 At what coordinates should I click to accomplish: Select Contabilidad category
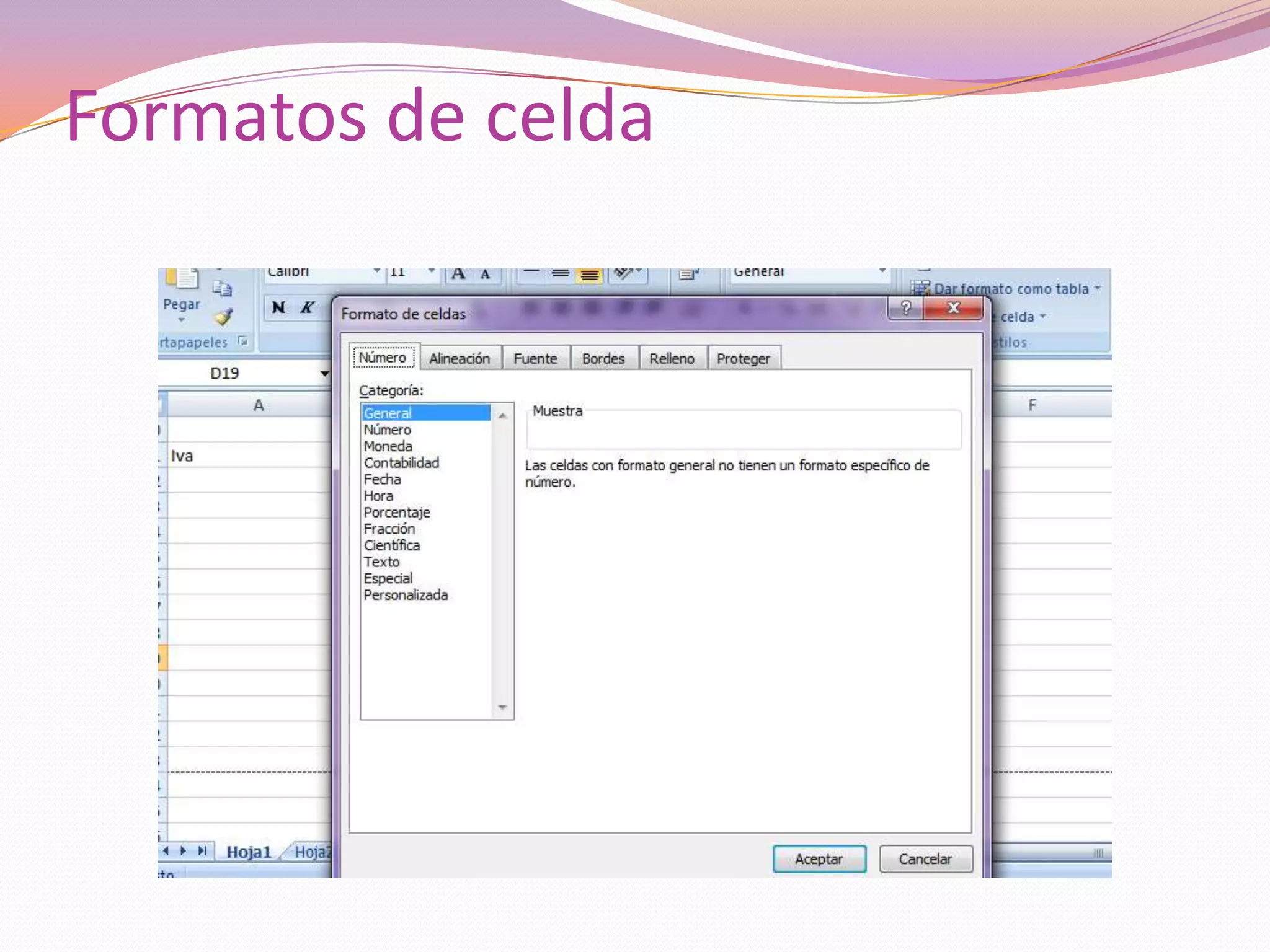click(x=426, y=463)
